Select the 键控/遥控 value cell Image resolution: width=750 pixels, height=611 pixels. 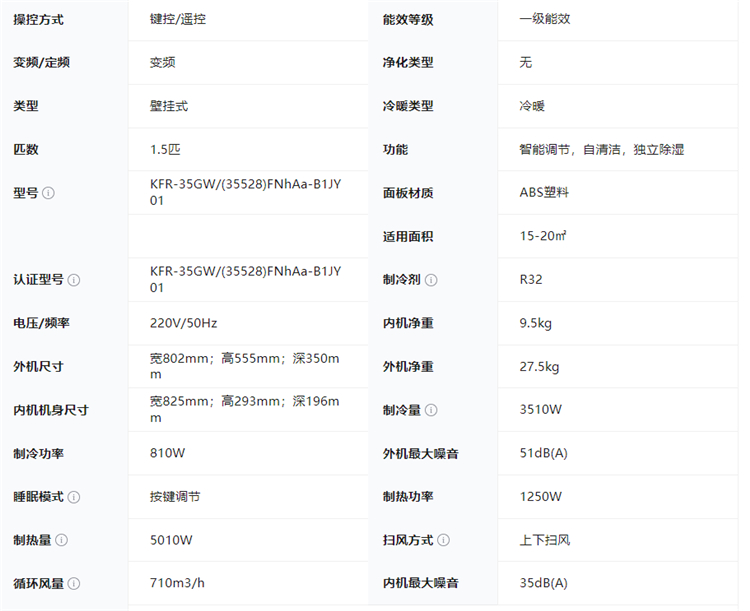(x=179, y=19)
